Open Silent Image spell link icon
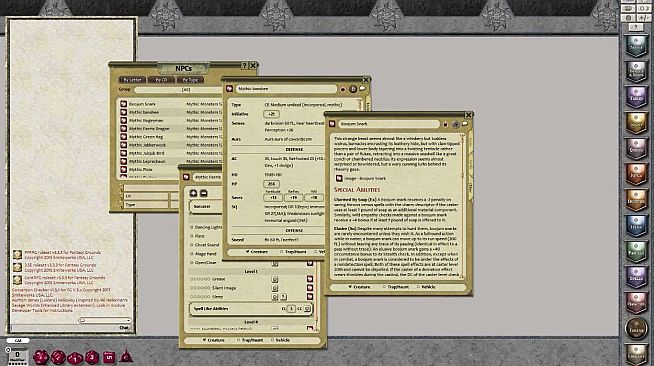654x366 pixels. [310, 288]
